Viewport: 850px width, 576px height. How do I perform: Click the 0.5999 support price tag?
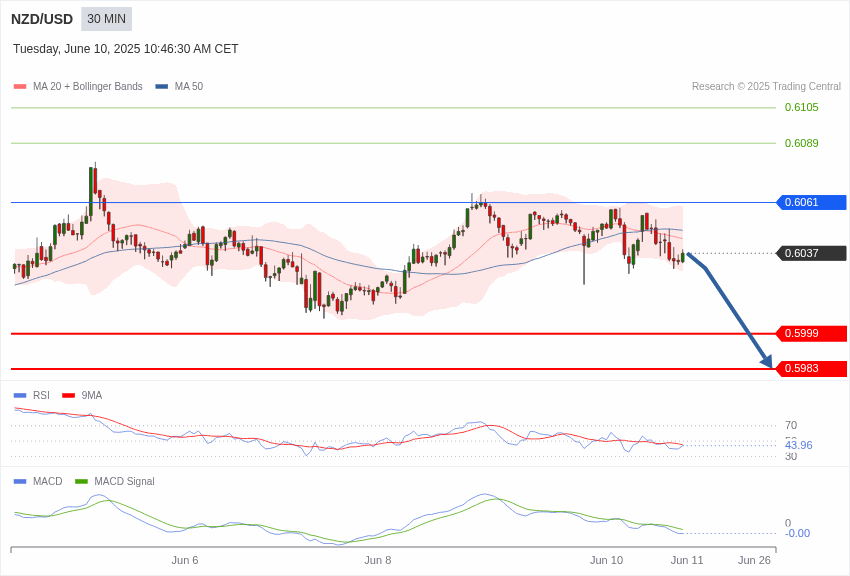tap(812, 333)
